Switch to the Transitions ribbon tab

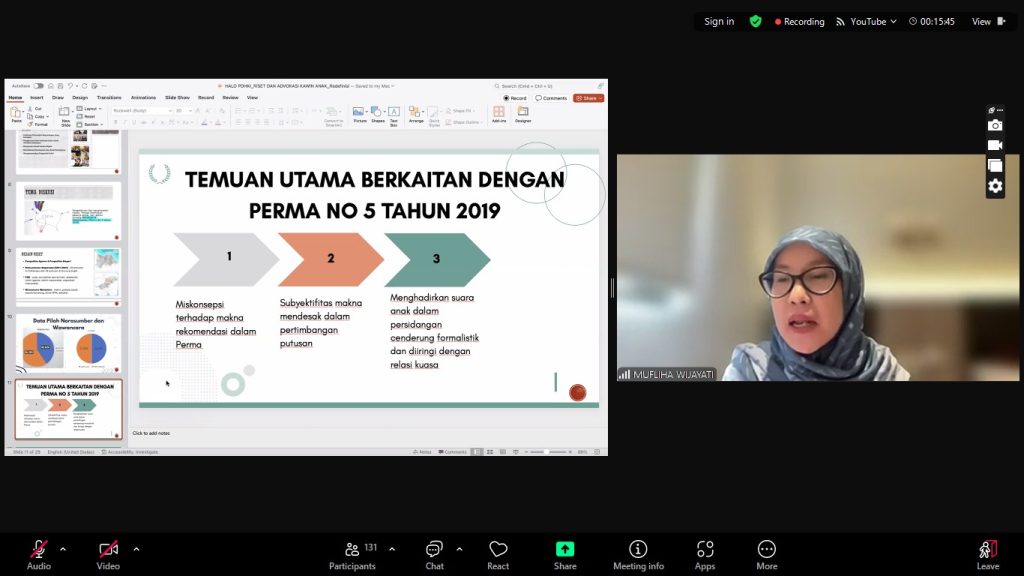click(109, 98)
